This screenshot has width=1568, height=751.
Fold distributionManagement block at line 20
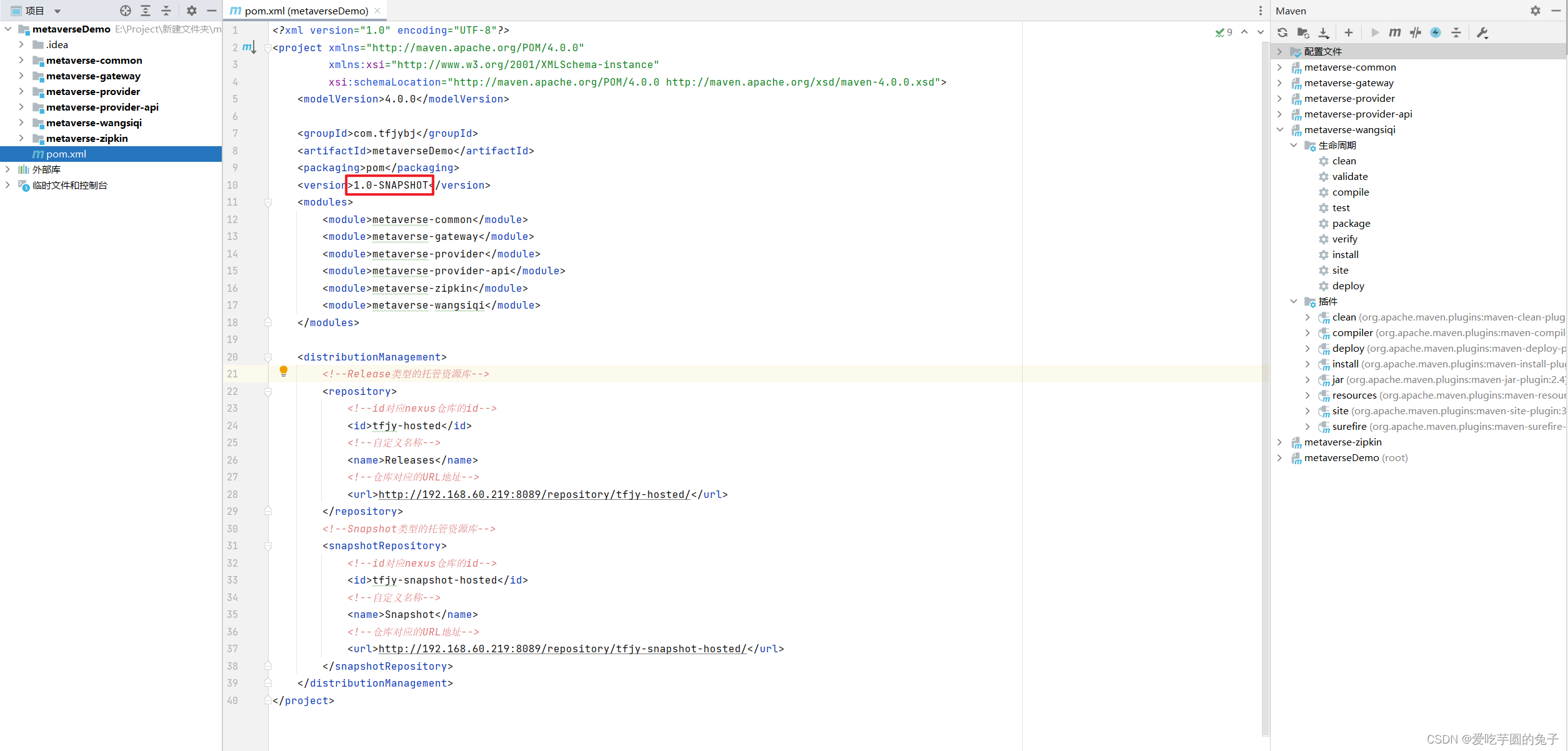268,357
